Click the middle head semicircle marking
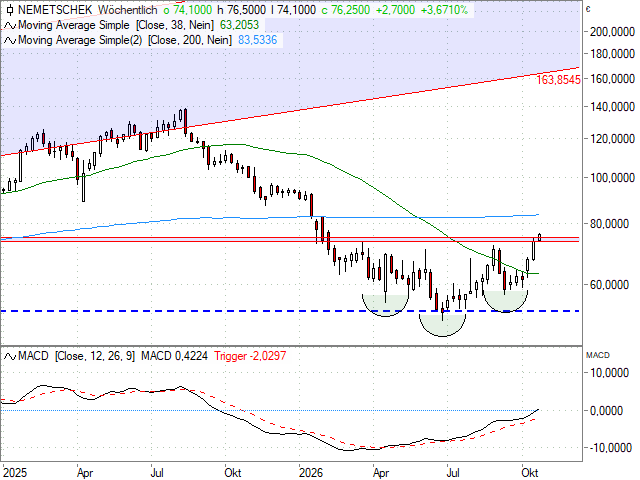640x480 pixels. pyautogui.click(x=442, y=324)
